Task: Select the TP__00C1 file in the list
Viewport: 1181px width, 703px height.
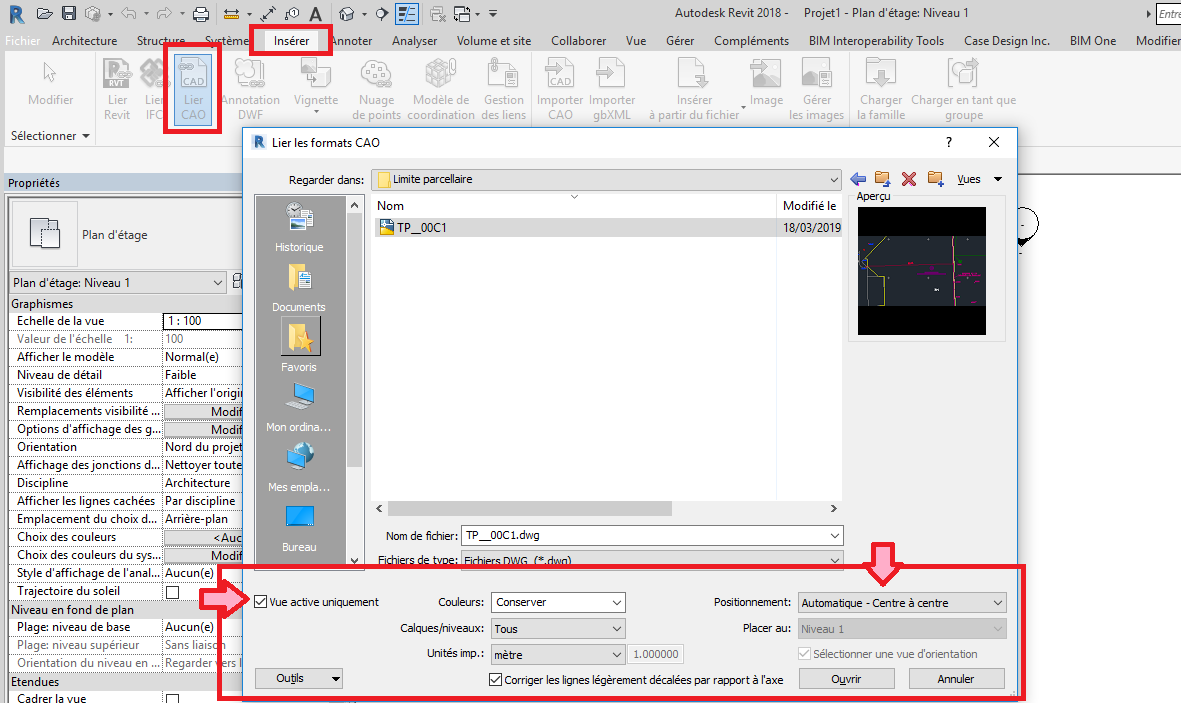Action: pos(421,228)
